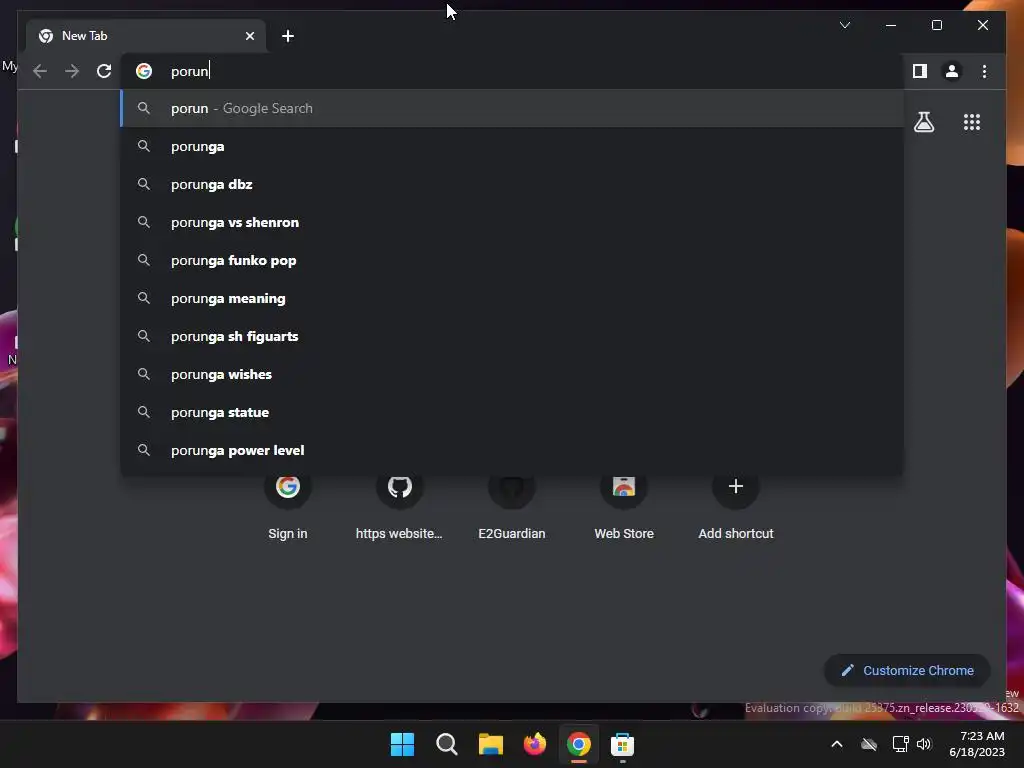This screenshot has height=768, width=1024.
Task: Click the Customize Chrome button
Action: (907, 671)
